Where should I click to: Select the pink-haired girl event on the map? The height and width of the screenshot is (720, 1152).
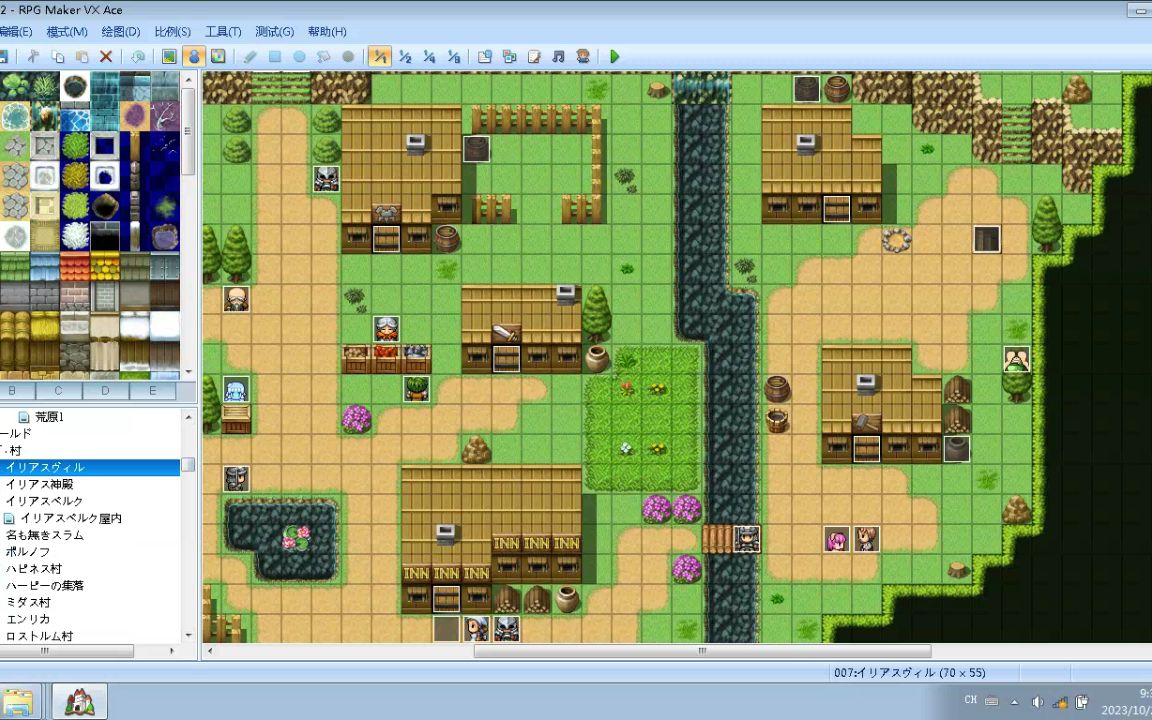(x=836, y=539)
